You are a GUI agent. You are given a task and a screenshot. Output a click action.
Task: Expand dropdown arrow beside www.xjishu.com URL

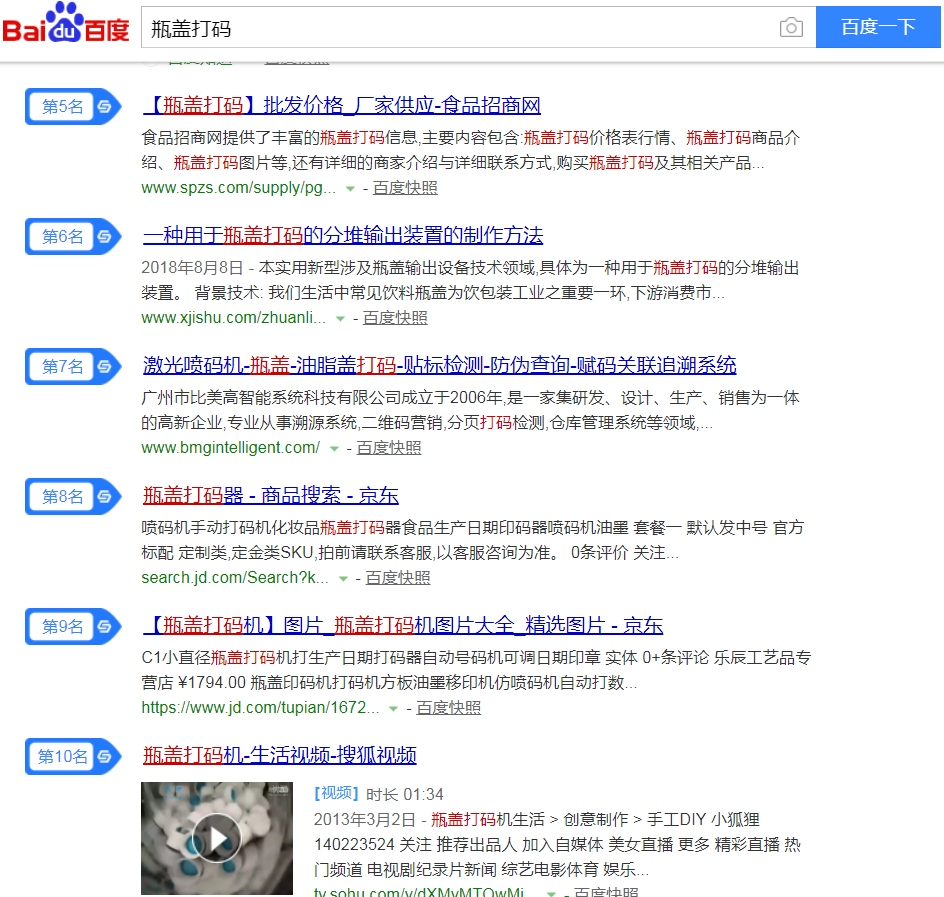click(x=340, y=319)
